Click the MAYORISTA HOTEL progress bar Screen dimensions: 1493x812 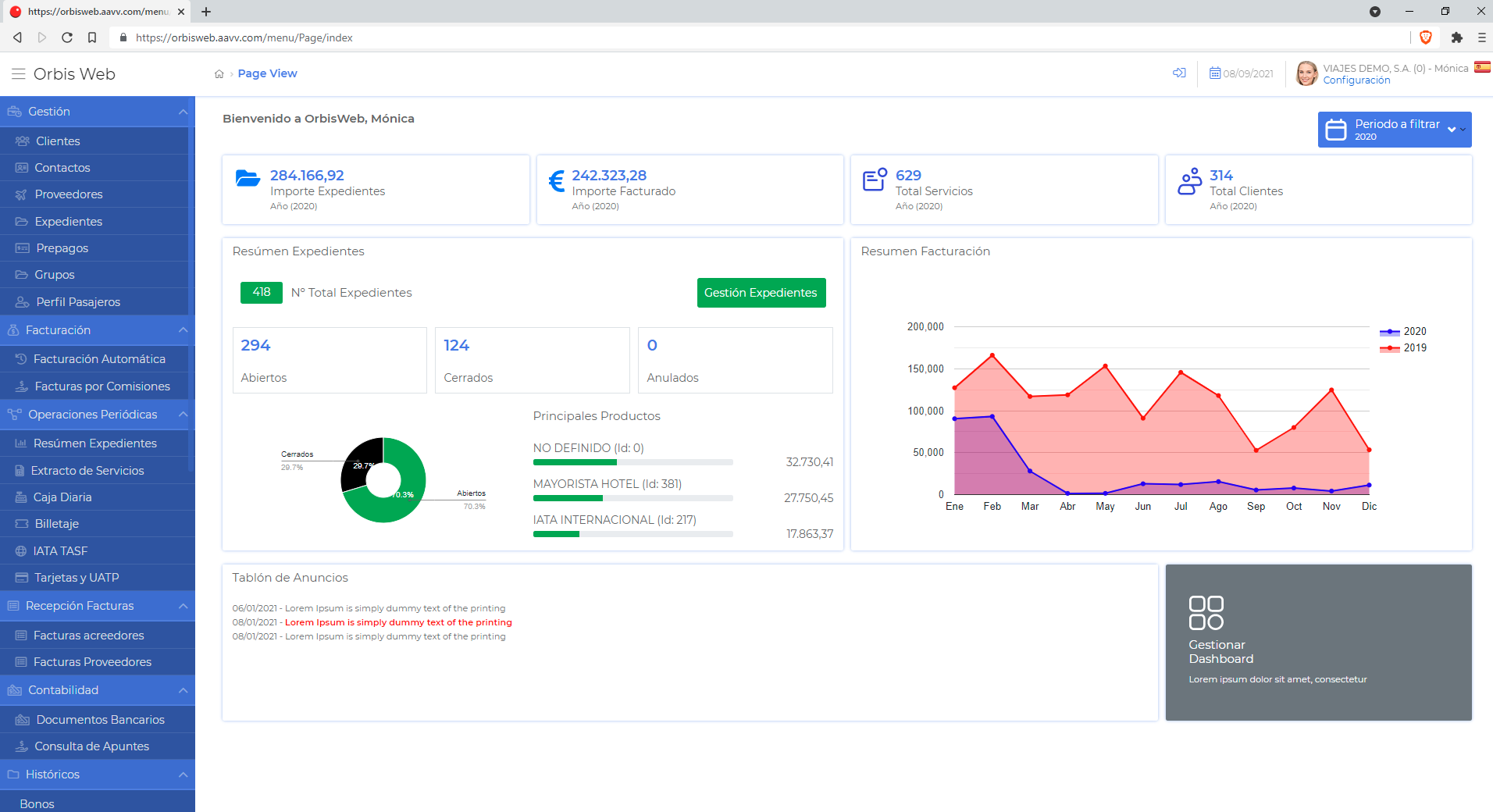click(x=632, y=497)
